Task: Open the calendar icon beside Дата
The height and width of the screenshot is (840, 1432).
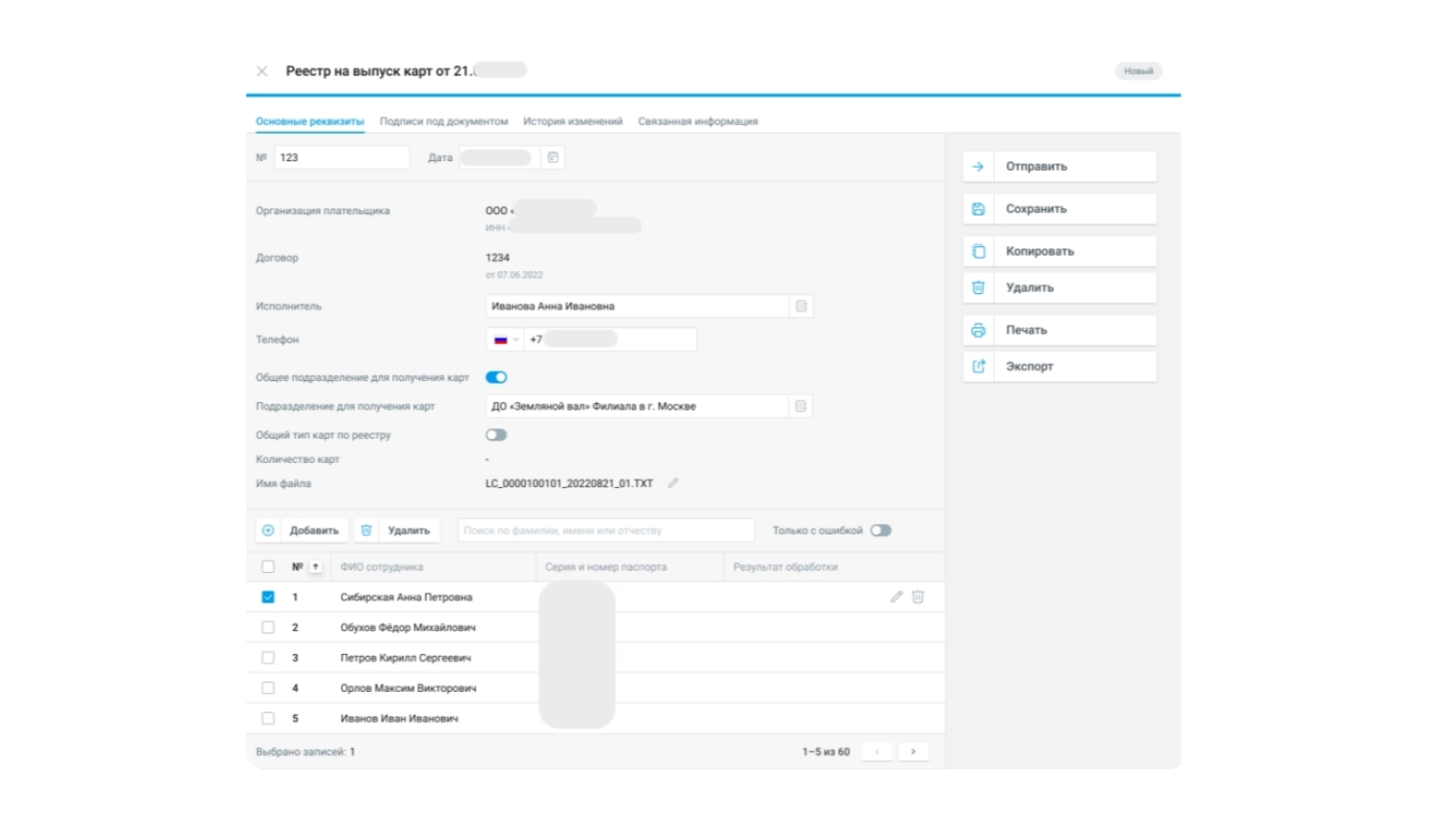Action: click(x=553, y=157)
